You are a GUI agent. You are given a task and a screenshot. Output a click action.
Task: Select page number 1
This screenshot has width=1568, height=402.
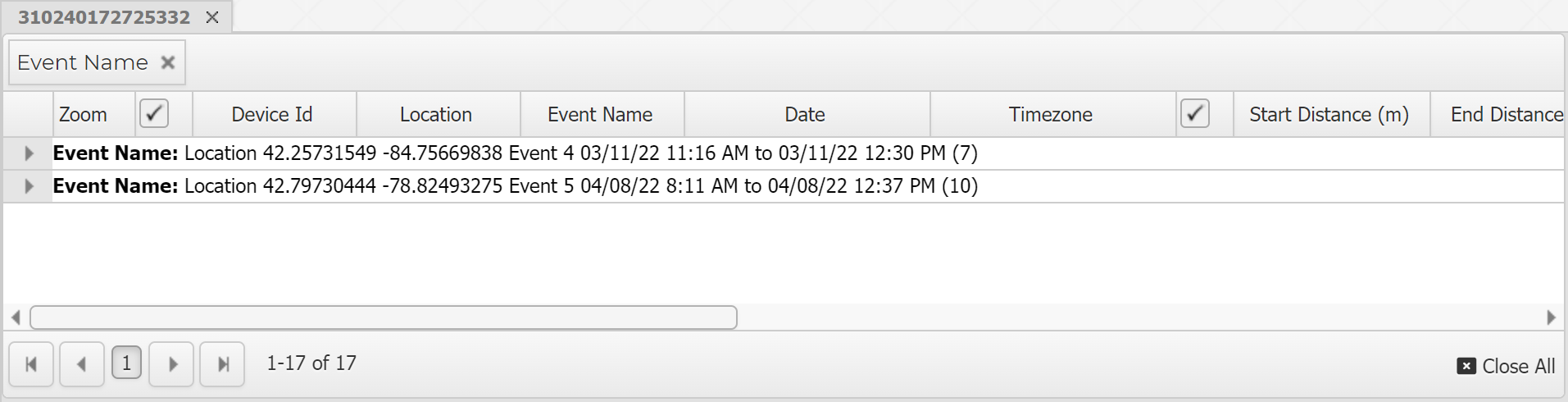(x=126, y=363)
